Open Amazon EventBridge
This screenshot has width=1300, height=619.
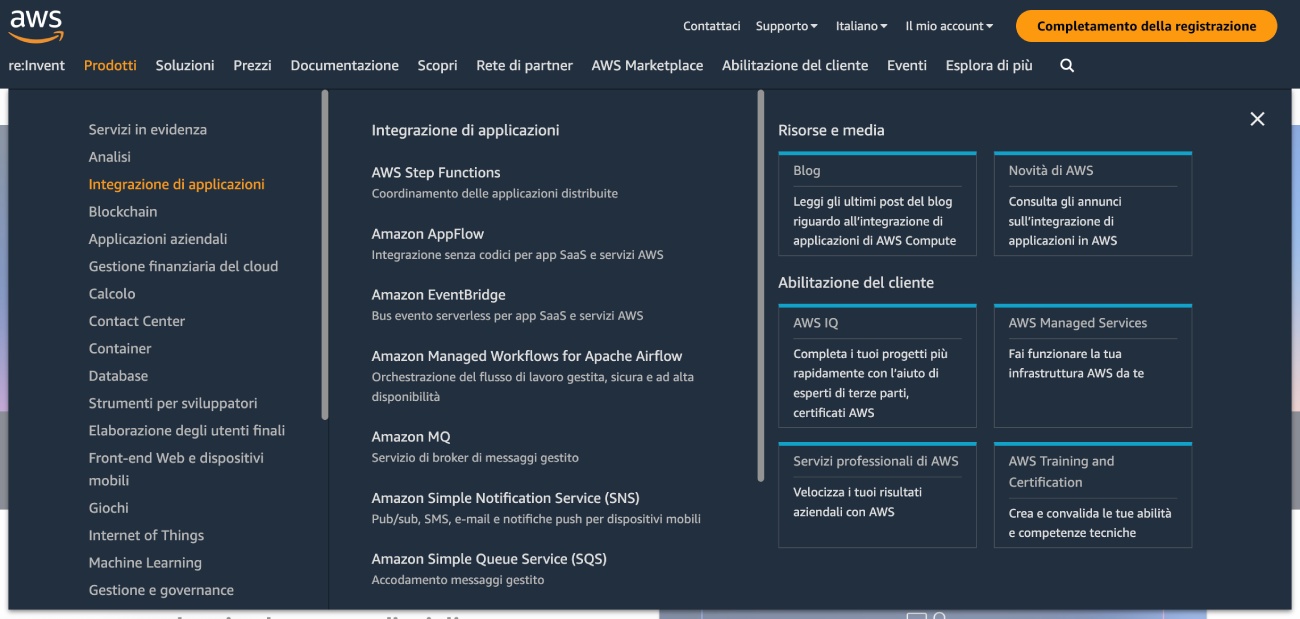(438, 295)
